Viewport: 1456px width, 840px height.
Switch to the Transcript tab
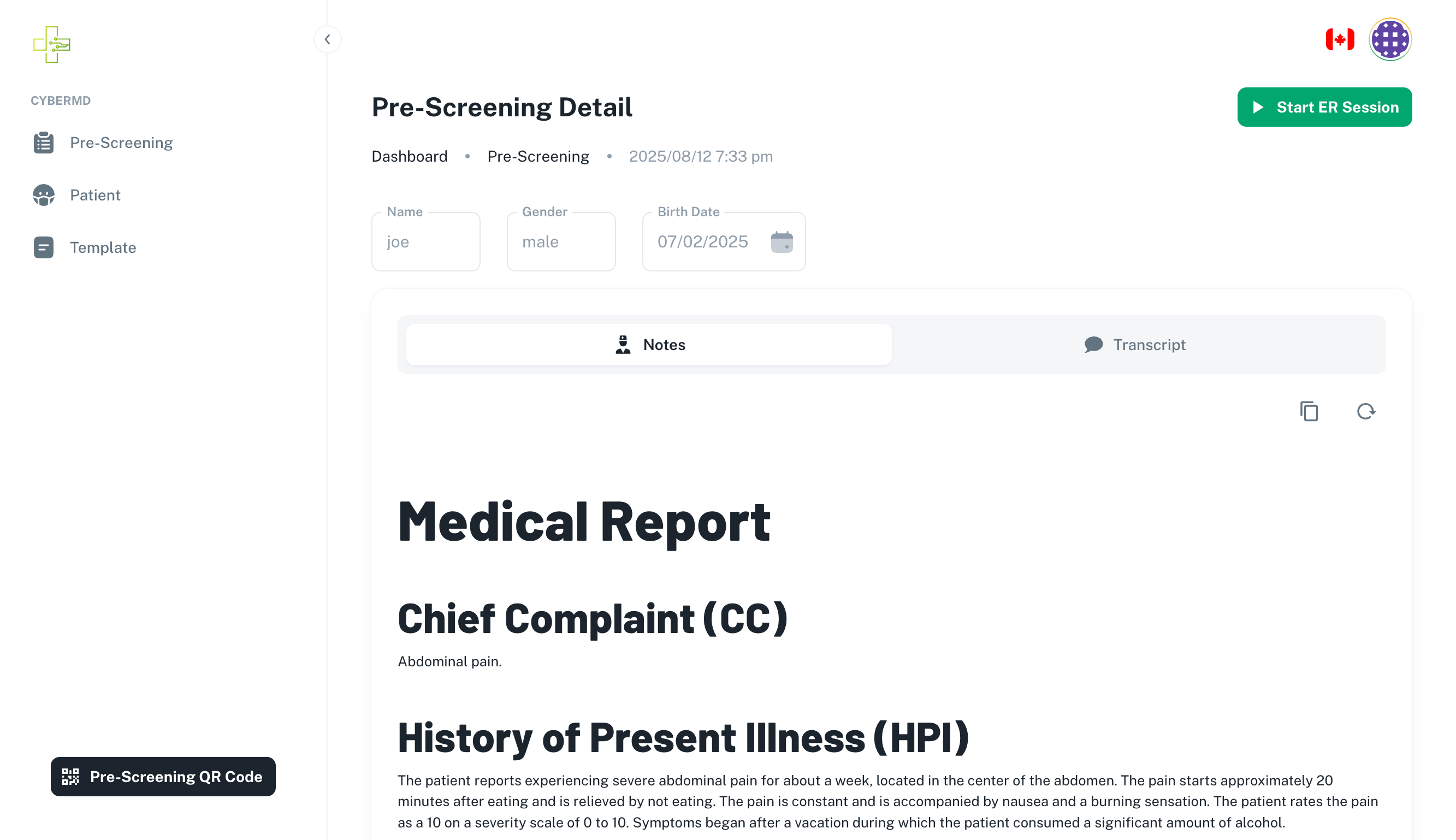pyautogui.click(x=1135, y=345)
